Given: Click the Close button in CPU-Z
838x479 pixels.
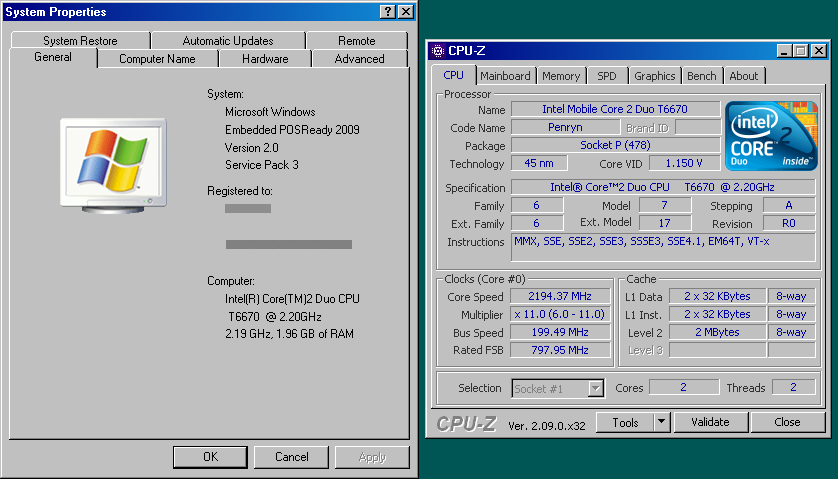Looking at the screenshot, I should [787, 422].
